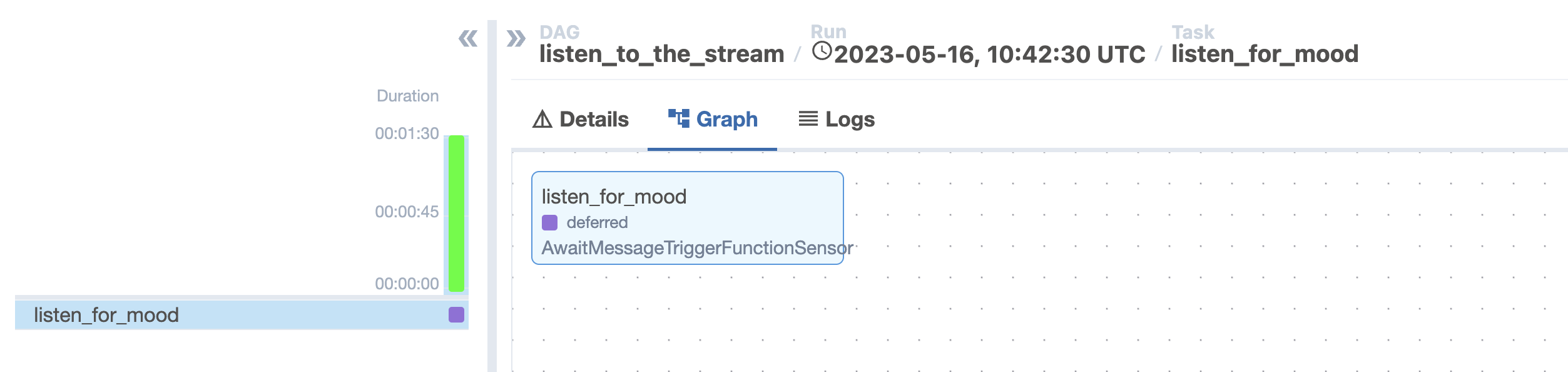Collapse the grid panel with the double-left chevron
The height and width of the screenshot is (372, 1568).
pos(467,39)
